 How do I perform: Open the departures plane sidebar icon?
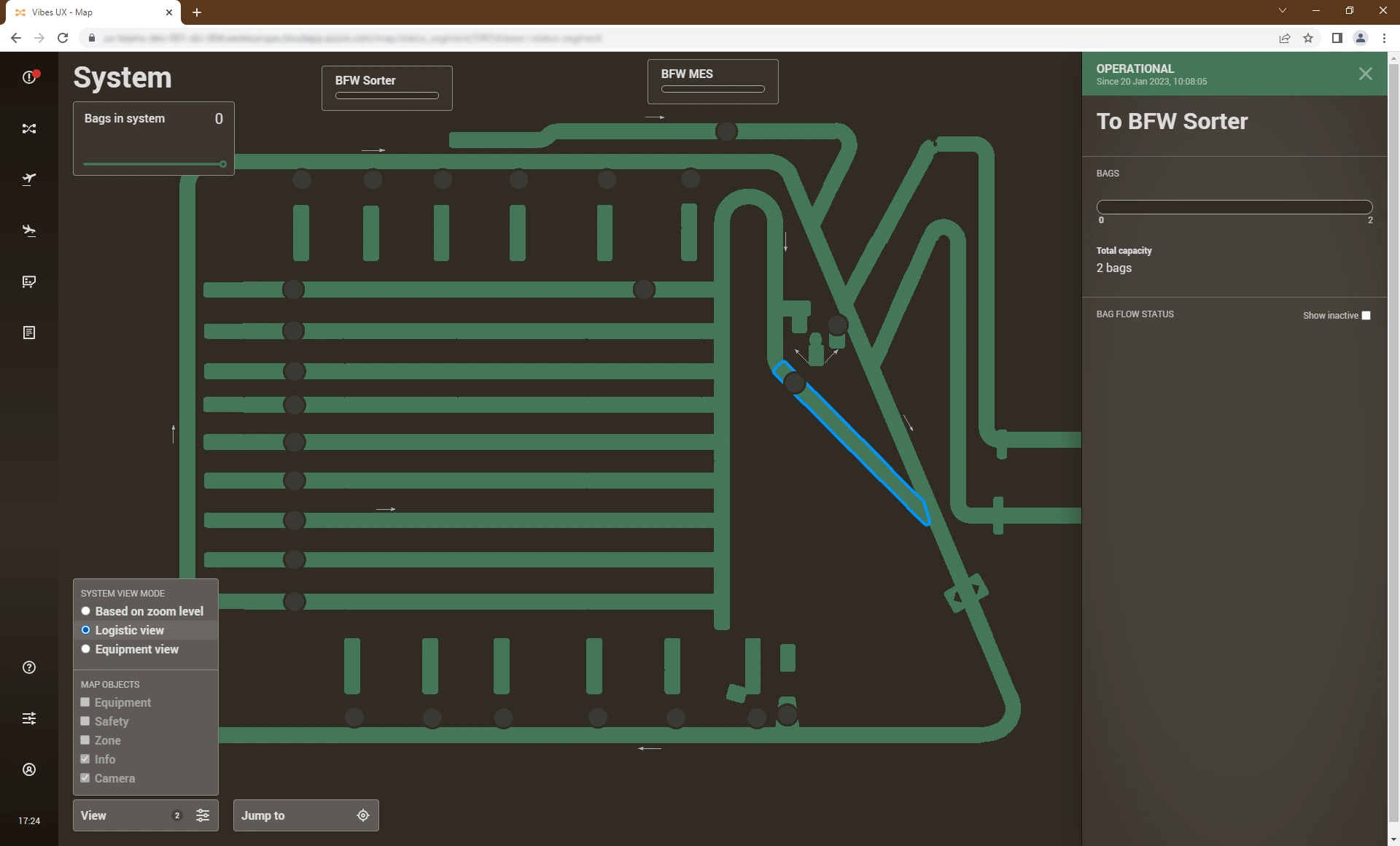pyautogui.click(x=29, y=179)
